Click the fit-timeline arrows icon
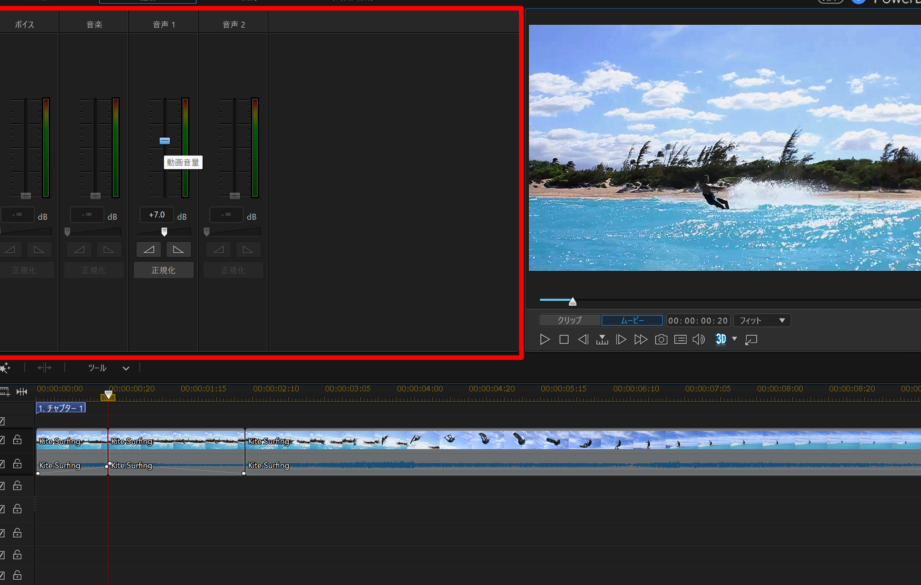Viewport: 921px width, 585px height. click(x=22, y=391)
